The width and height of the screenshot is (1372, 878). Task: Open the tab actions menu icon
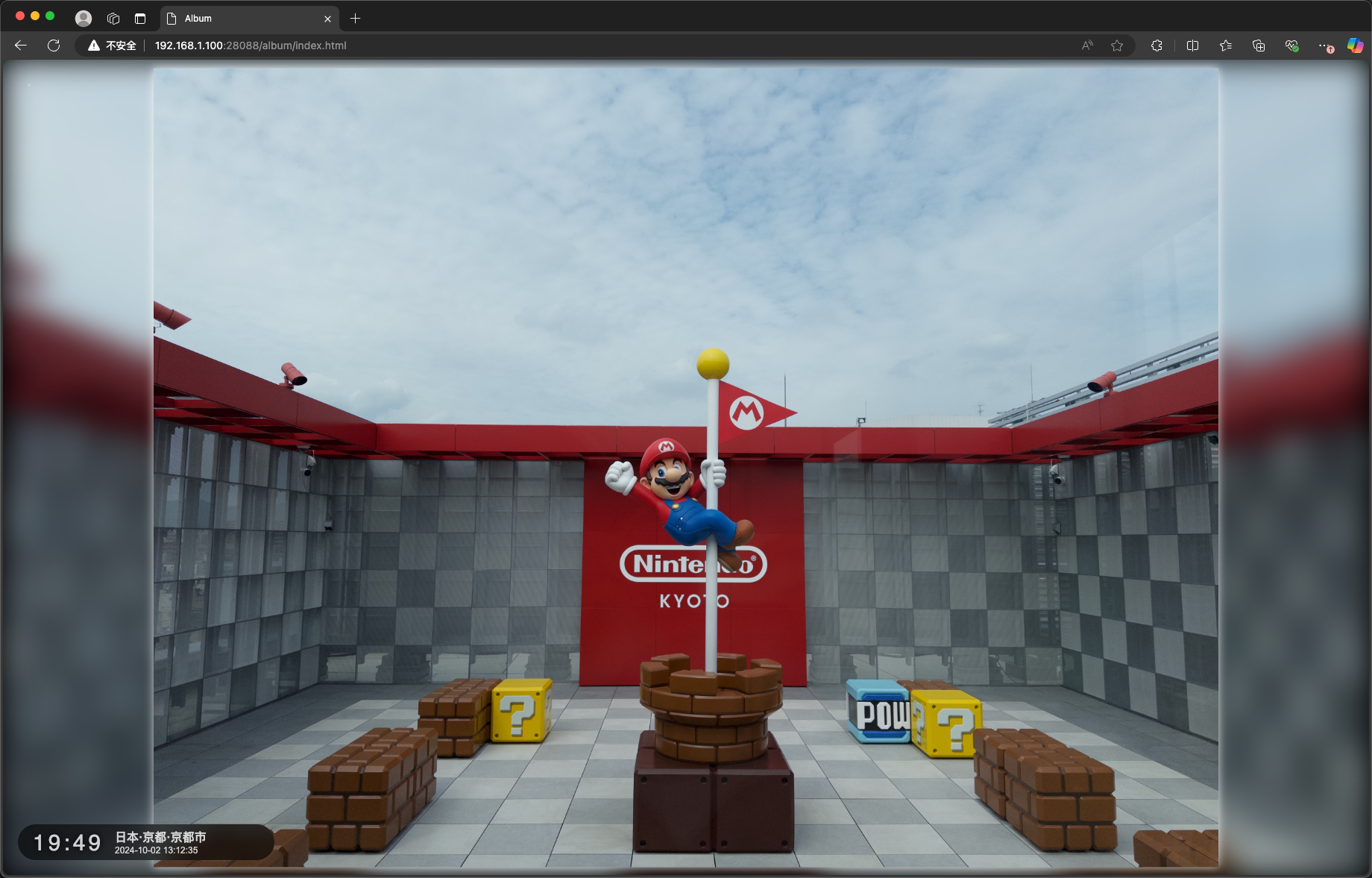tap(140, 19)
